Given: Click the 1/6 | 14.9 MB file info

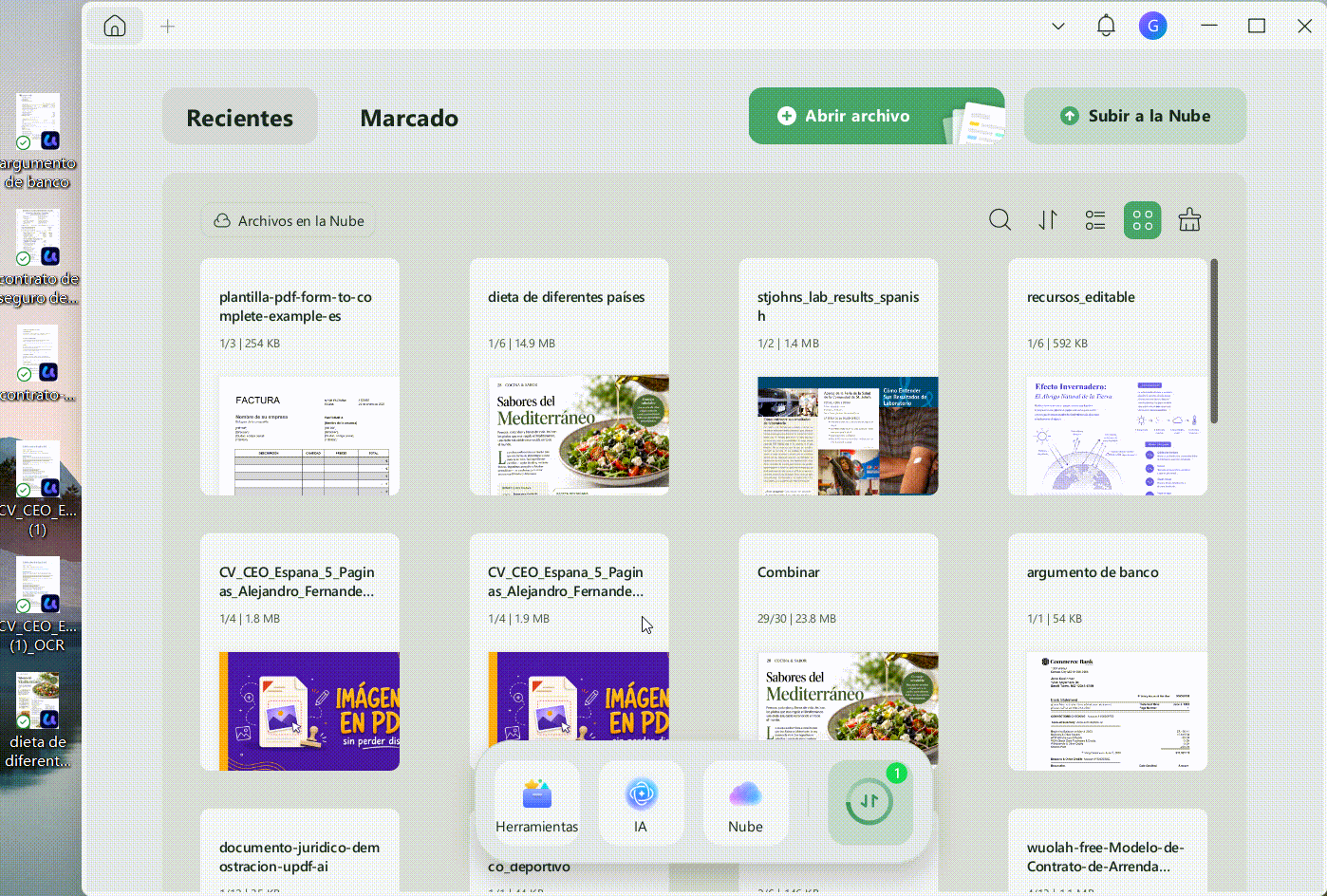Looking at the screenshot, I should click(x=521, y=344).
